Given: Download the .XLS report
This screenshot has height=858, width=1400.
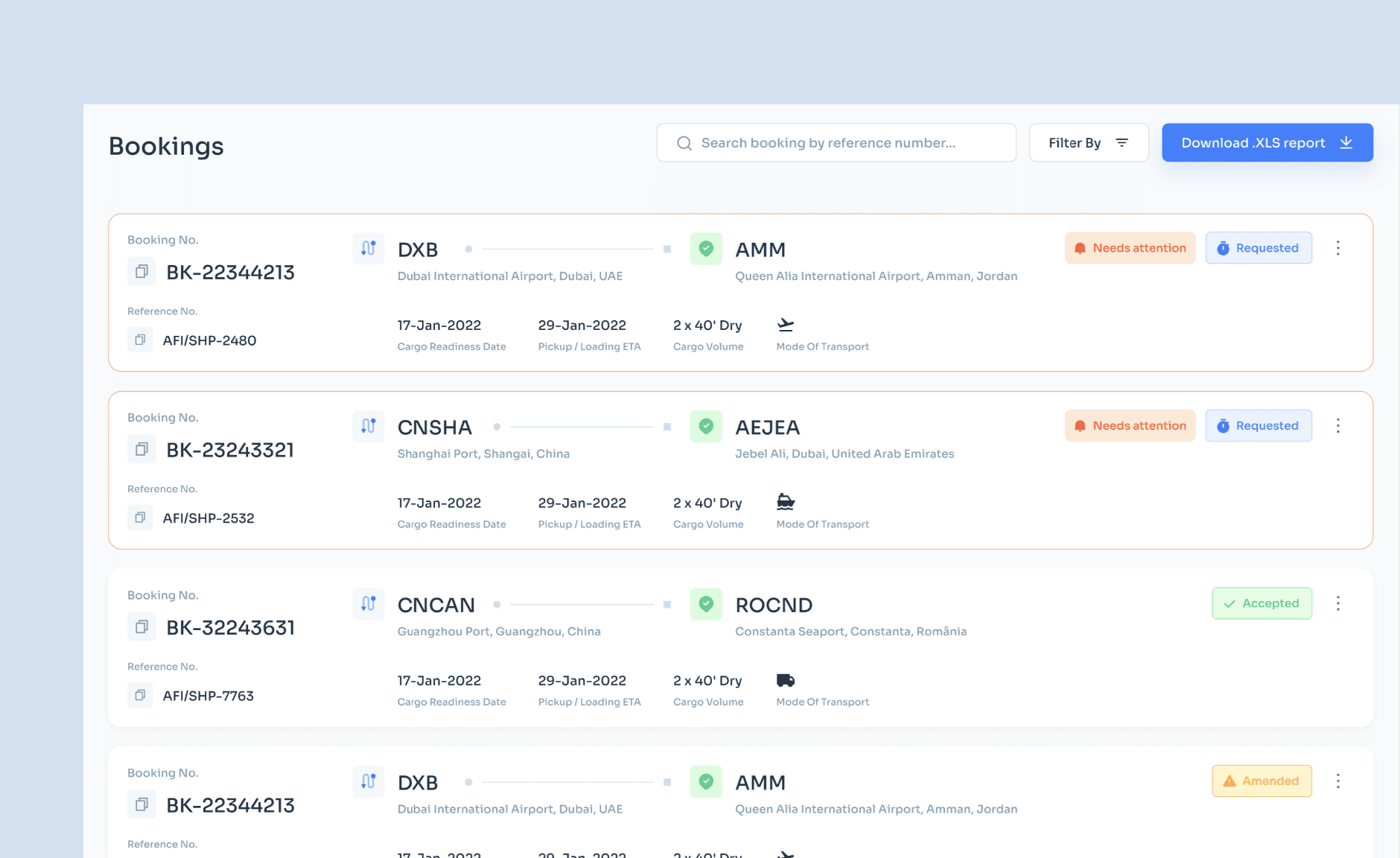Looking at the screenshot, I should [x=1267, y=142].
